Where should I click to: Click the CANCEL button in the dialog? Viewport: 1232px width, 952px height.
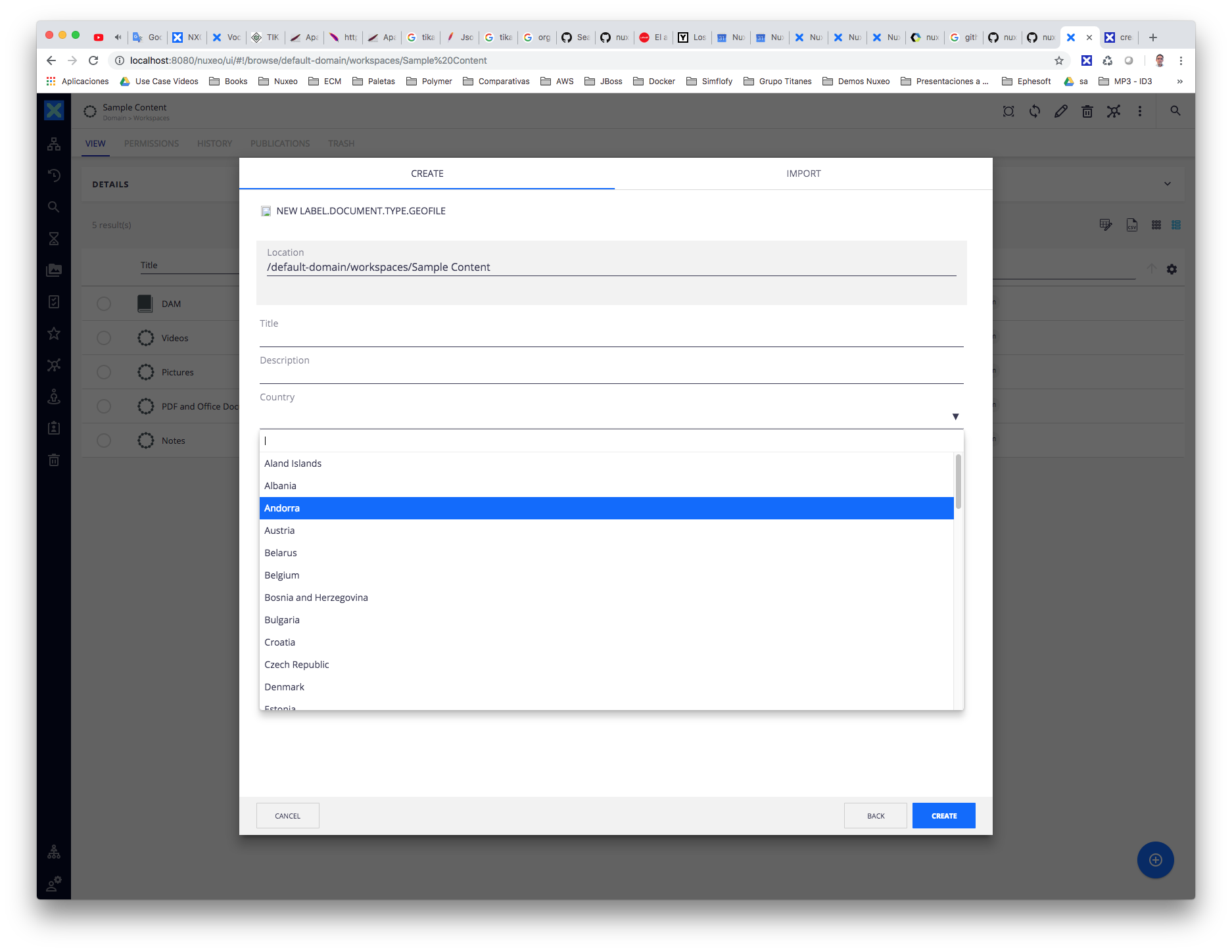(x=287, y=815)
